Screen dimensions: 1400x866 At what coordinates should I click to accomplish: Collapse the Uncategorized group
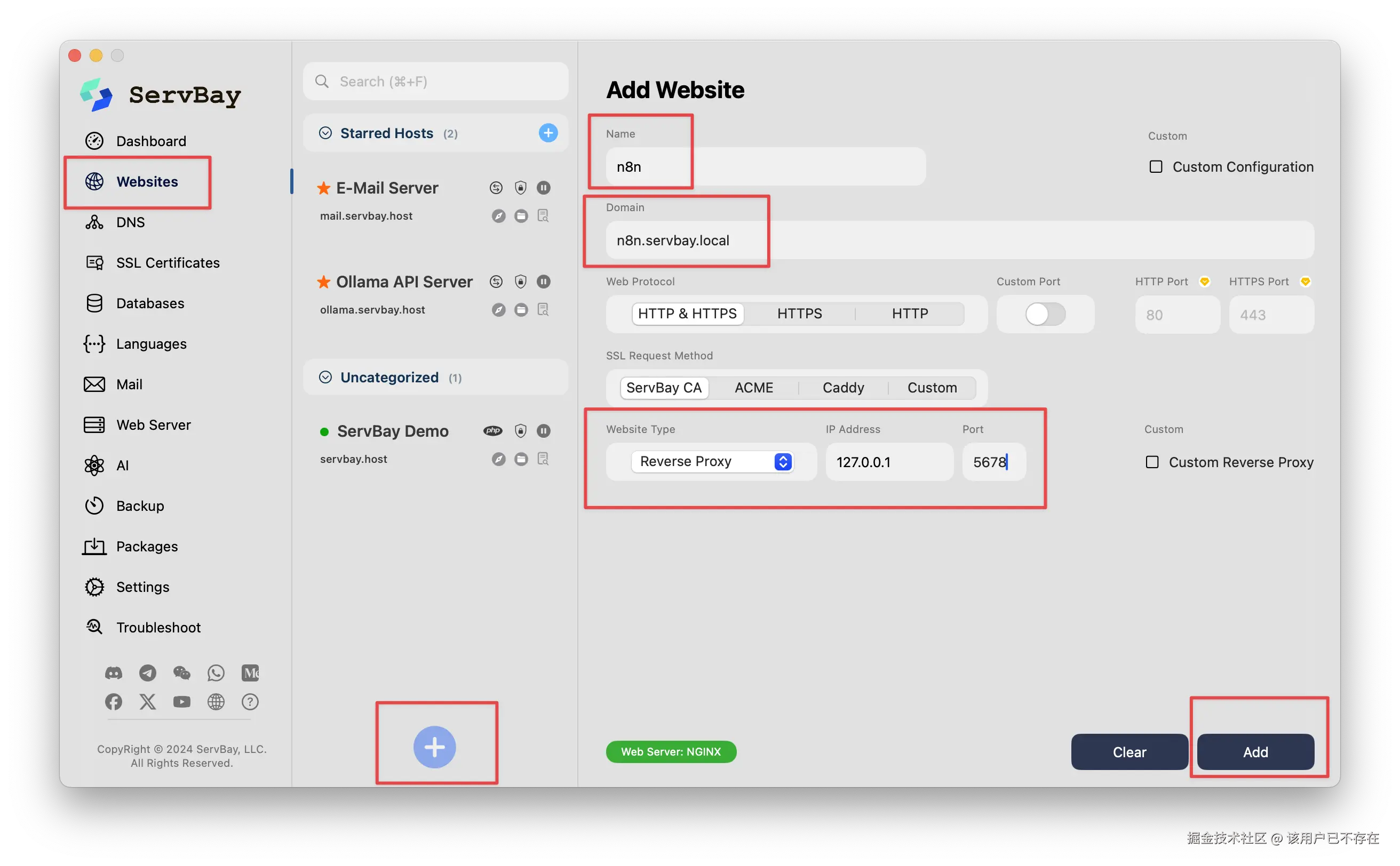[x=325, y=377]
